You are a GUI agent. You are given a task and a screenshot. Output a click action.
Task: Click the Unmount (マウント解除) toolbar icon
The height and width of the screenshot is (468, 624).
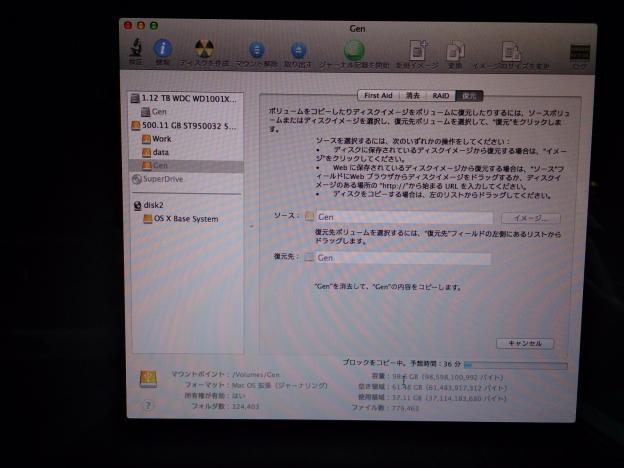pos(257,51)
